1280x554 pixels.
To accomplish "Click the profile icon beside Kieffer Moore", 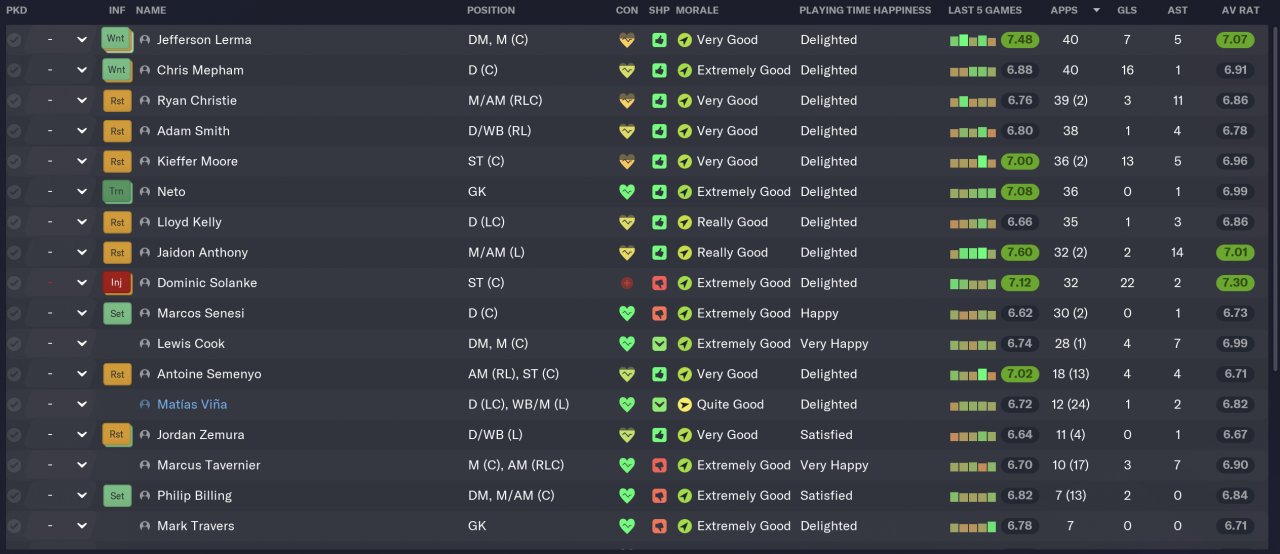I will tap(145, 162).
